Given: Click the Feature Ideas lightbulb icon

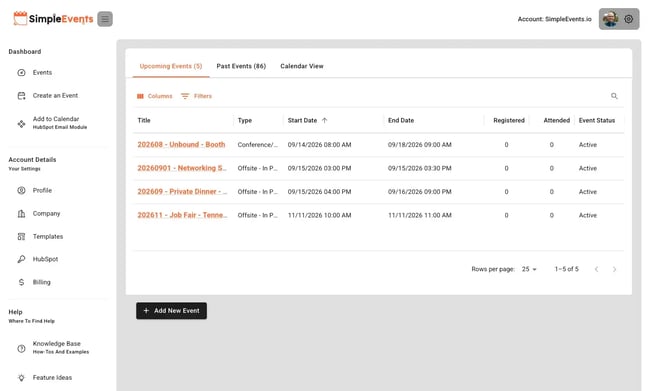Looking at the screenshot, I should click(21, 377).
